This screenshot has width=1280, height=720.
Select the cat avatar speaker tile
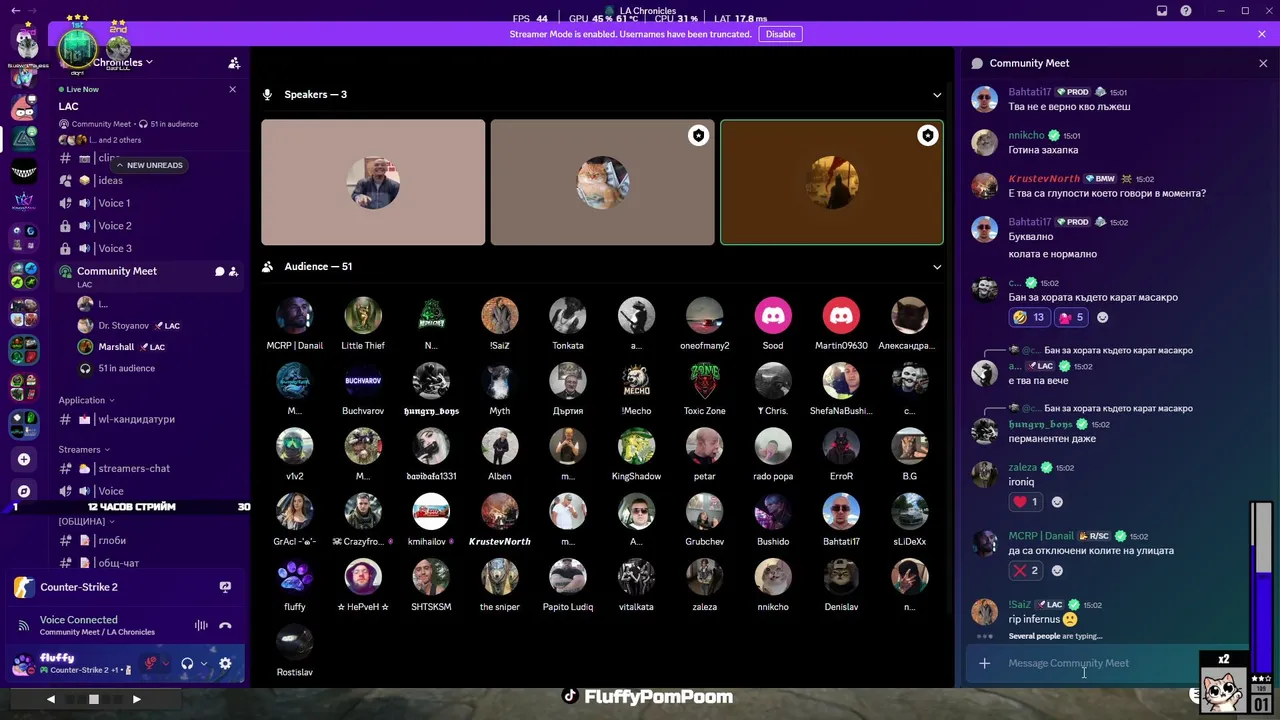point(603,182)
